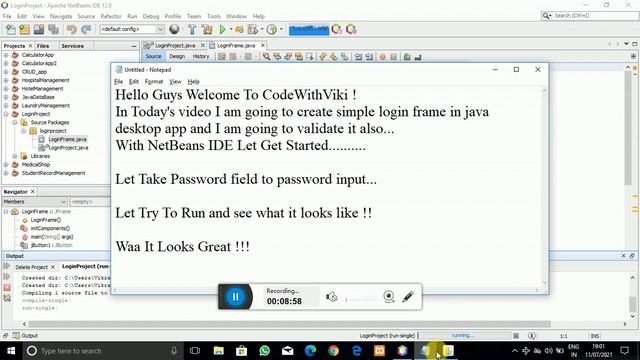
Task: Expand the MedicalShop project node
Action: [6, 164]
